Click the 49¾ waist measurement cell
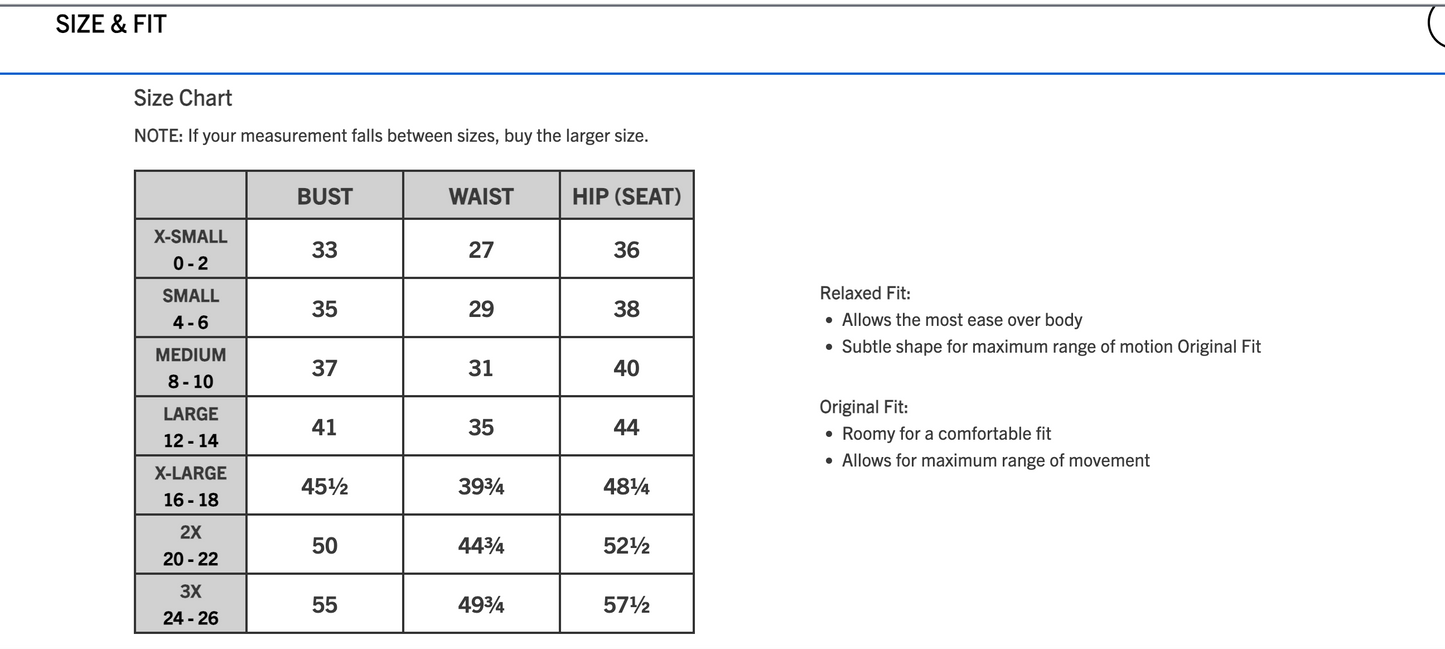The image size is (1445, 649). coord(481,605)
